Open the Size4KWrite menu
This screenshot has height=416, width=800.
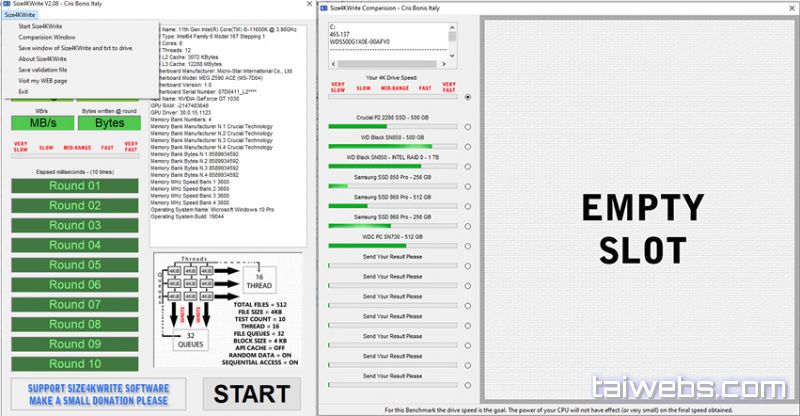point(22,16)
